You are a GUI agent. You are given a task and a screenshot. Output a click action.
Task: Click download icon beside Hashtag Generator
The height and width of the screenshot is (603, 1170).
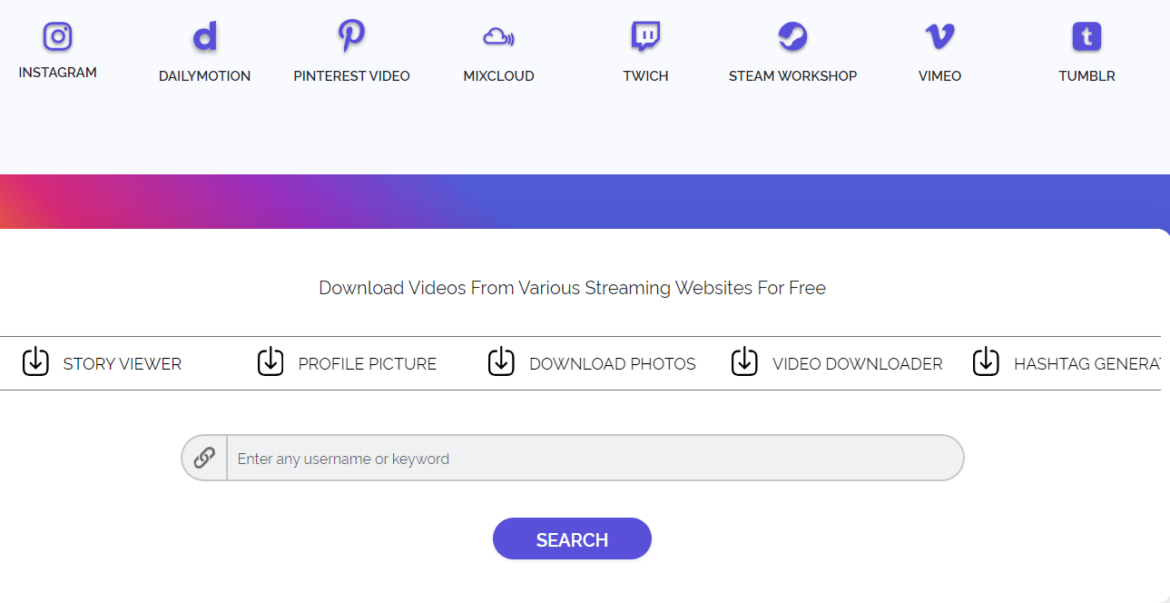(986, 362)
